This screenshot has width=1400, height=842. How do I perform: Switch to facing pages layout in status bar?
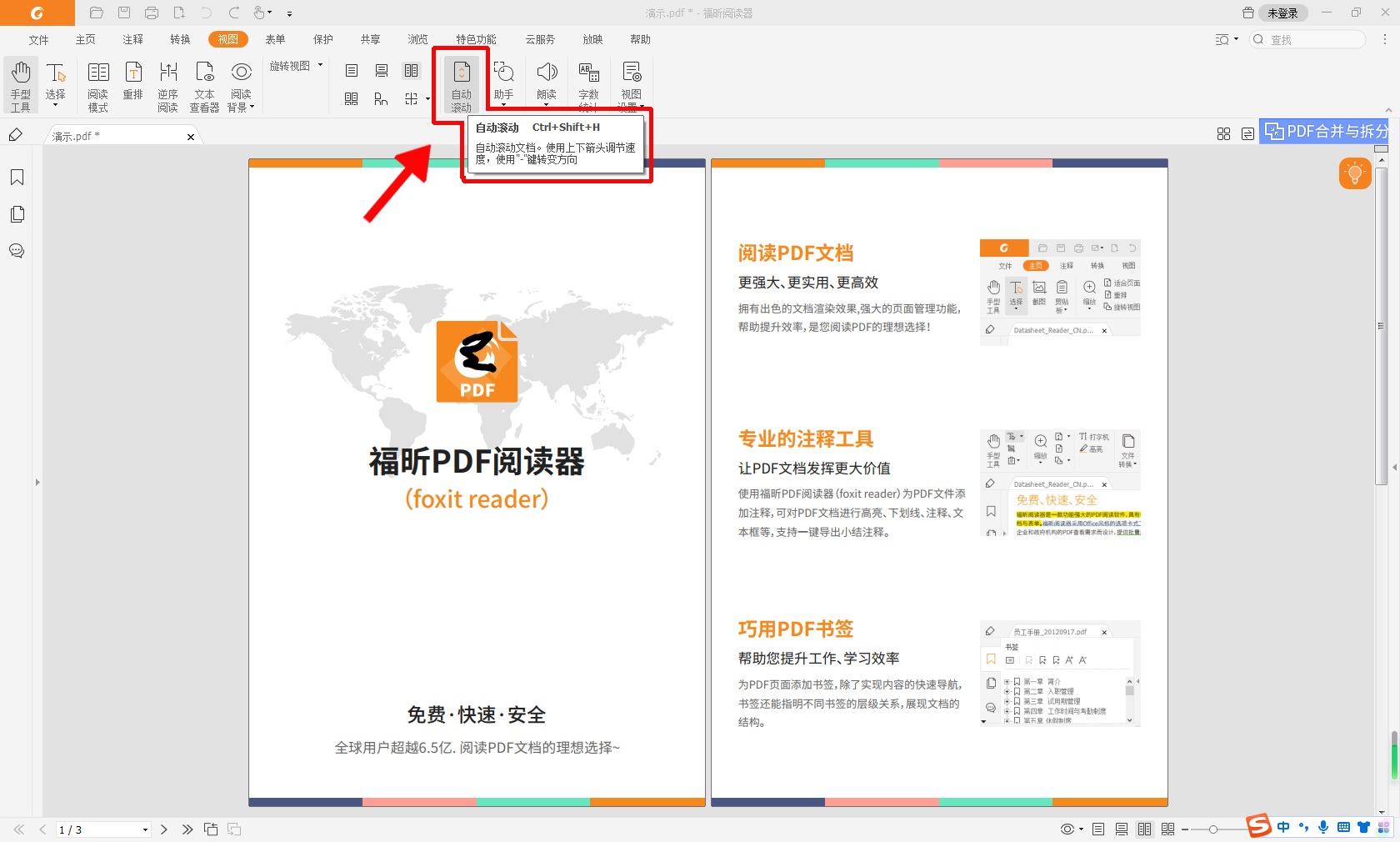tap(1144, 829)
